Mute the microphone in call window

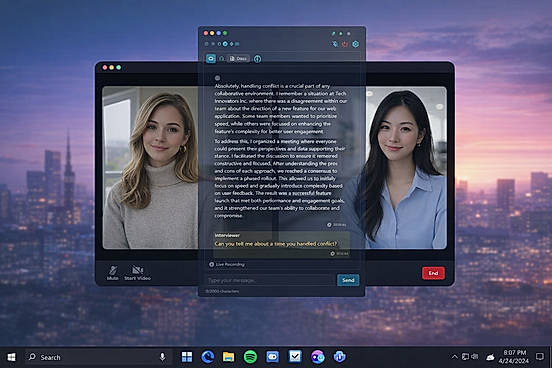[113, 273]
